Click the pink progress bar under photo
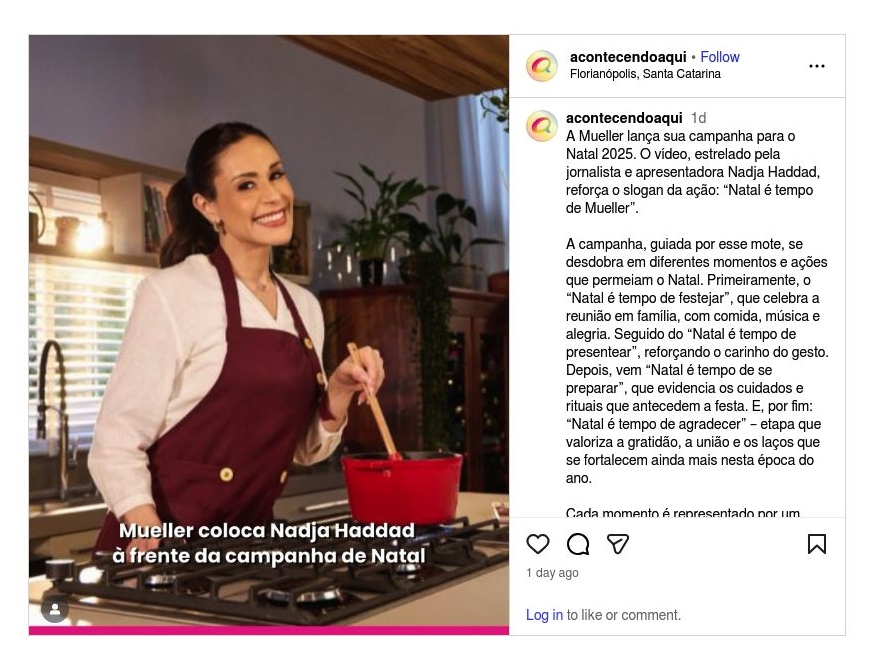This screenshot has height=670, width=872. coord(269,631)
